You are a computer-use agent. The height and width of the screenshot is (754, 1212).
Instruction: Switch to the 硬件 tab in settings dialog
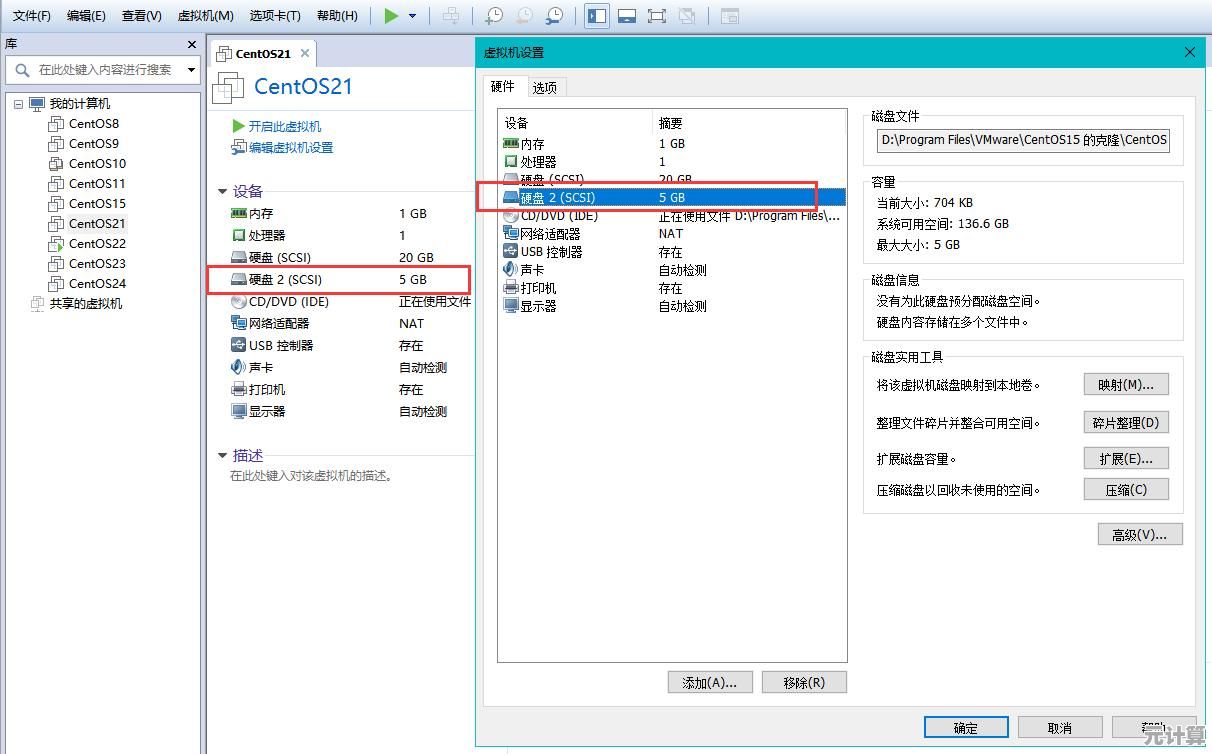[x=503, y=87]
